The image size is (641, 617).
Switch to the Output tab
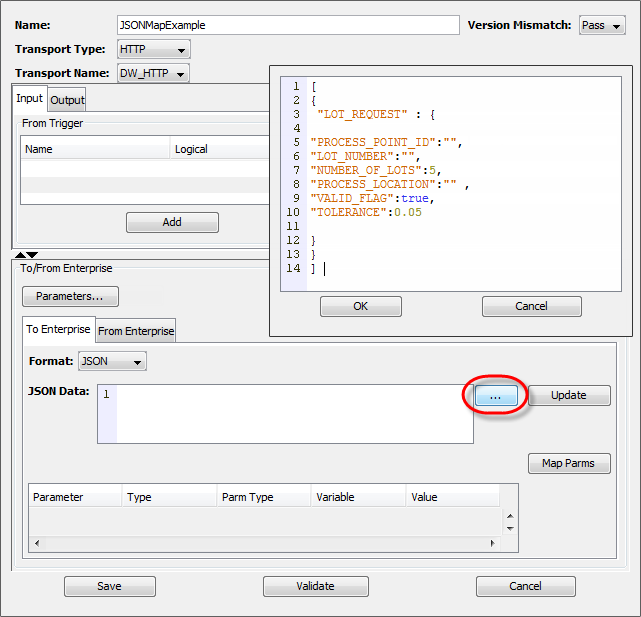coord(67,100)
